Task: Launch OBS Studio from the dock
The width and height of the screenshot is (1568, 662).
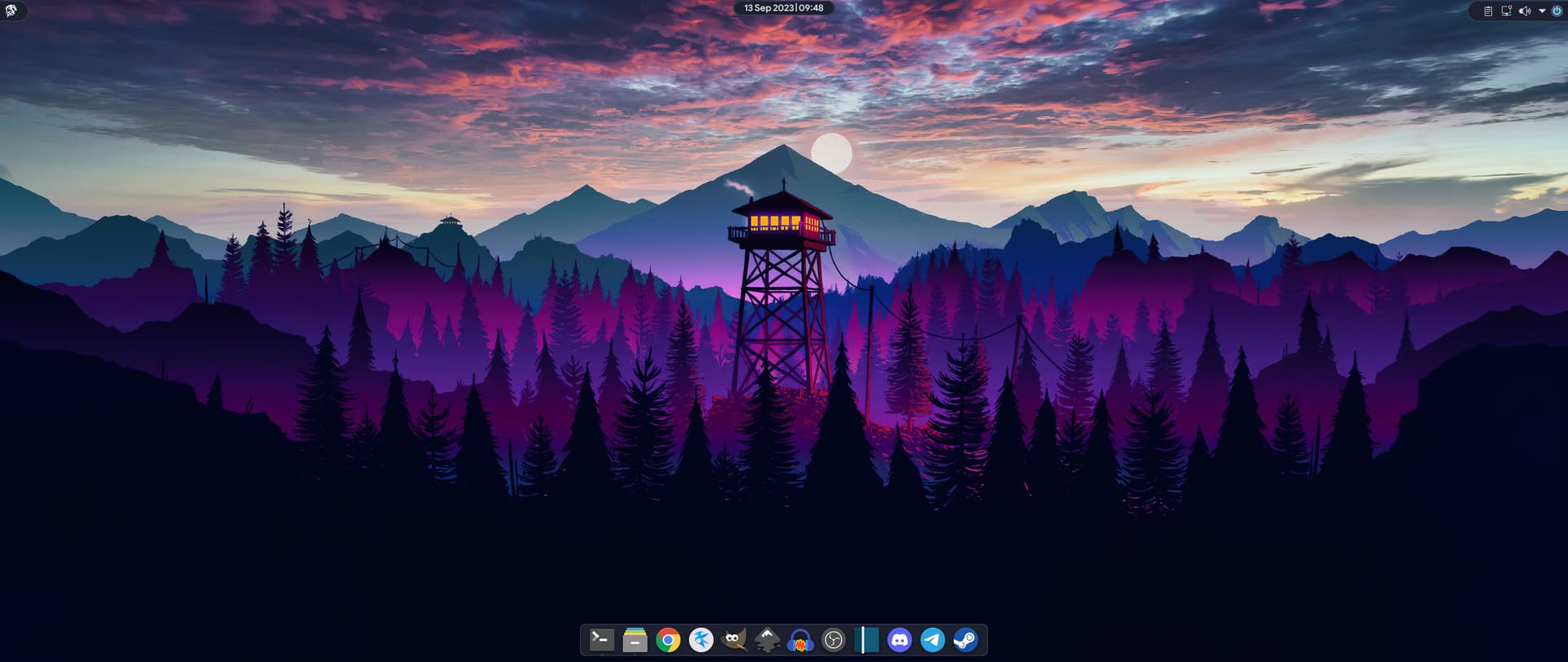Action: click(833, 640)
